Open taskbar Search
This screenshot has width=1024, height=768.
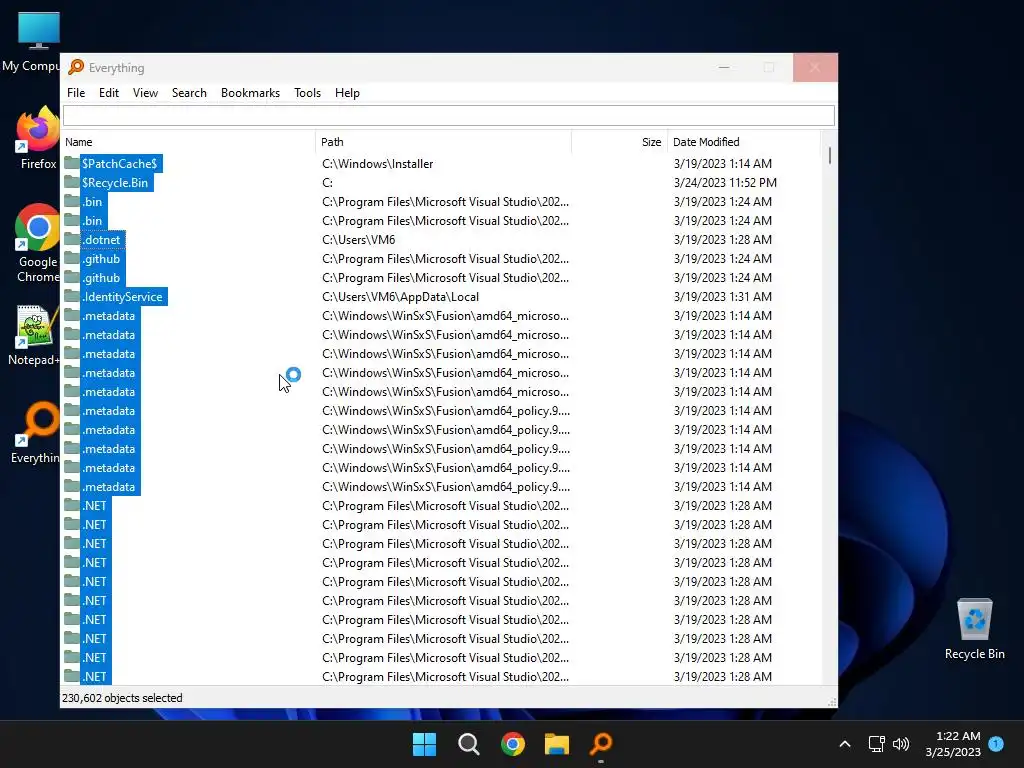click(469, 744)
